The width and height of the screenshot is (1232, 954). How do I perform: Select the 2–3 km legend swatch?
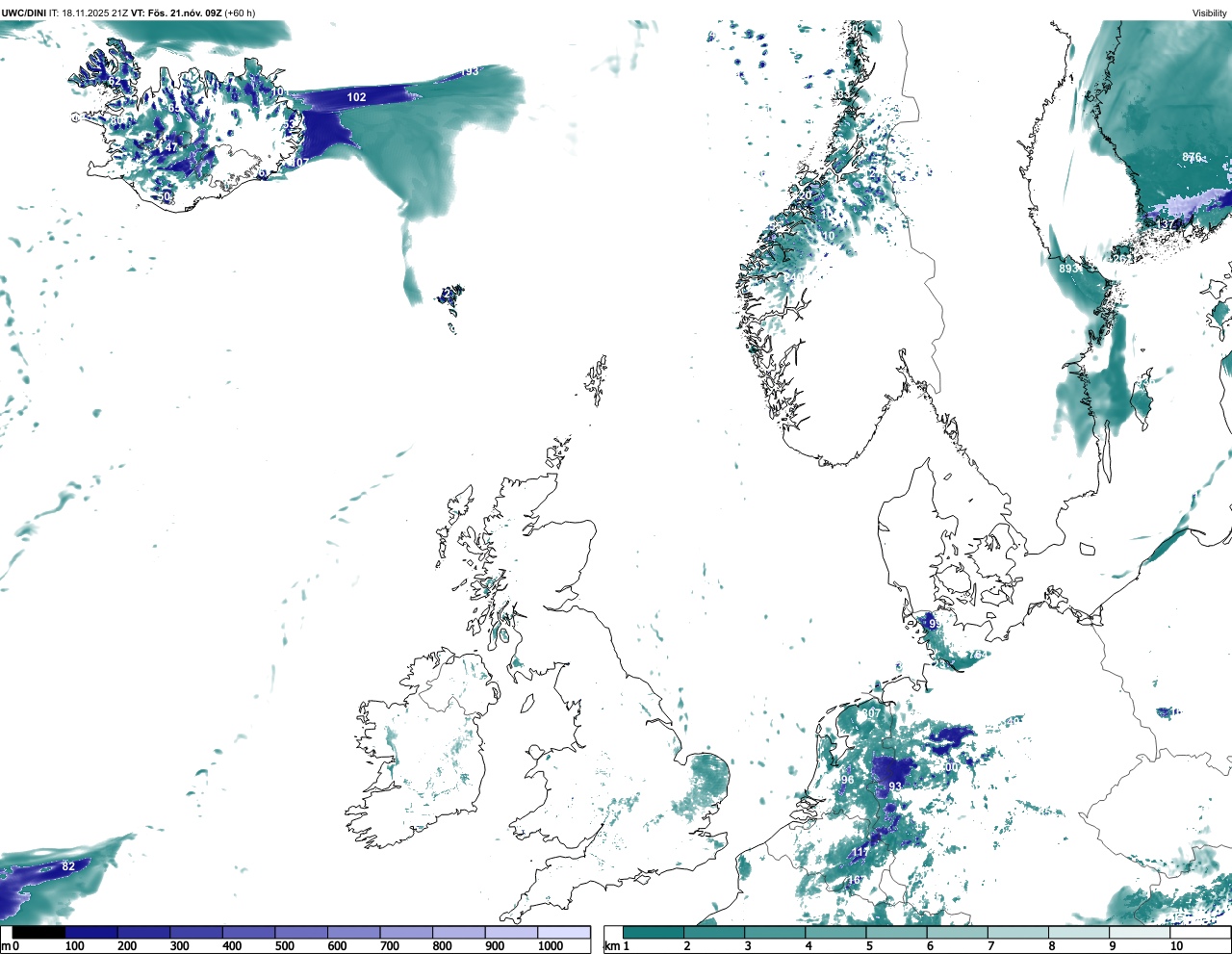tap(714, 932)
